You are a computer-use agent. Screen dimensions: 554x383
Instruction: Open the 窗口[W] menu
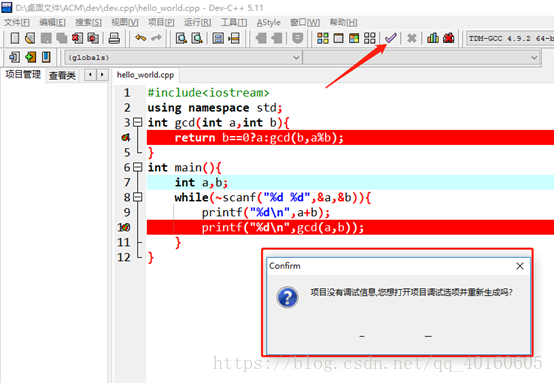click(305, 23)
